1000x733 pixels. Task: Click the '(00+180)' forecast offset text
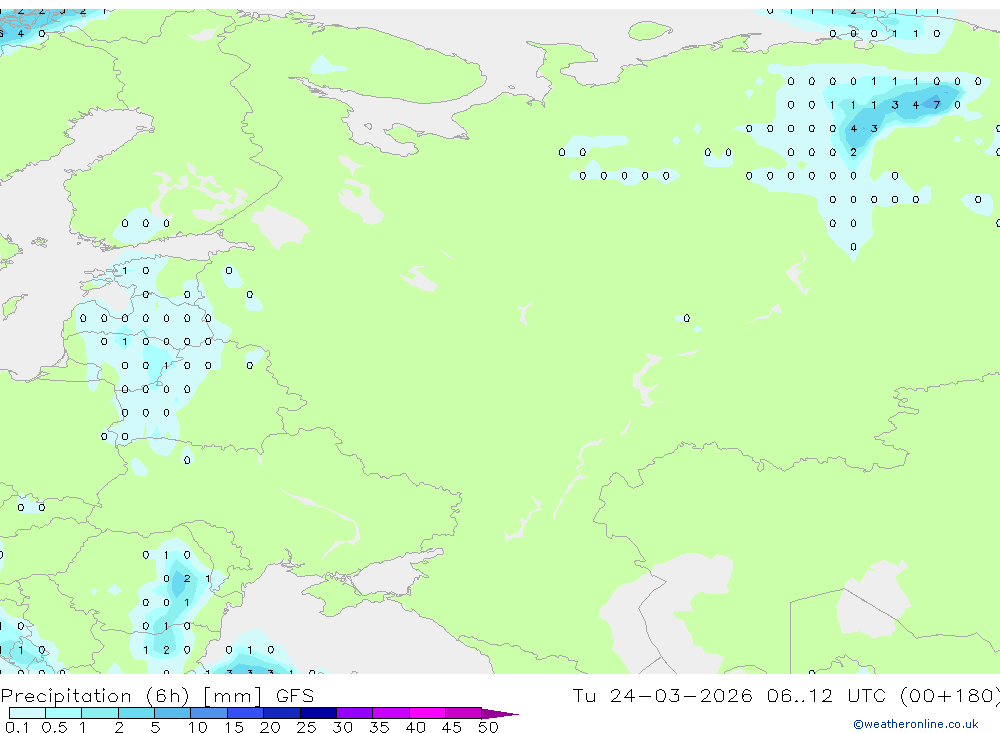(950, 695)
